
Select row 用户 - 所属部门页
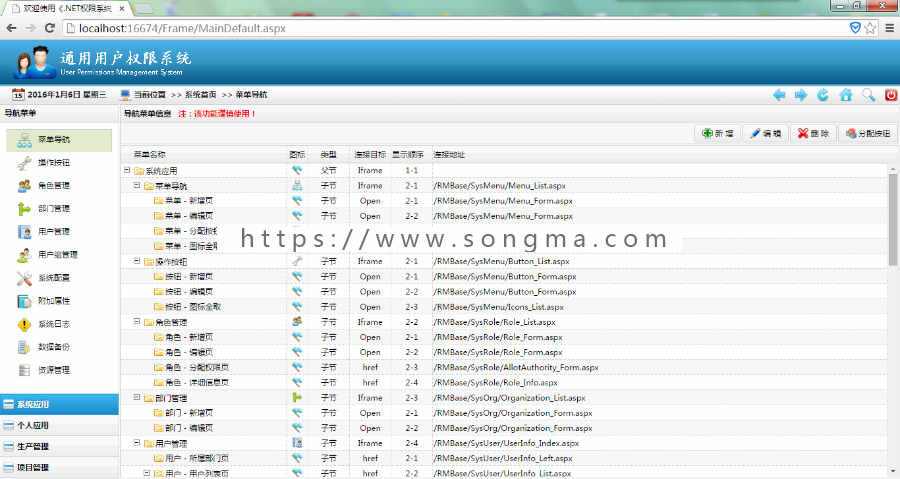506,458
